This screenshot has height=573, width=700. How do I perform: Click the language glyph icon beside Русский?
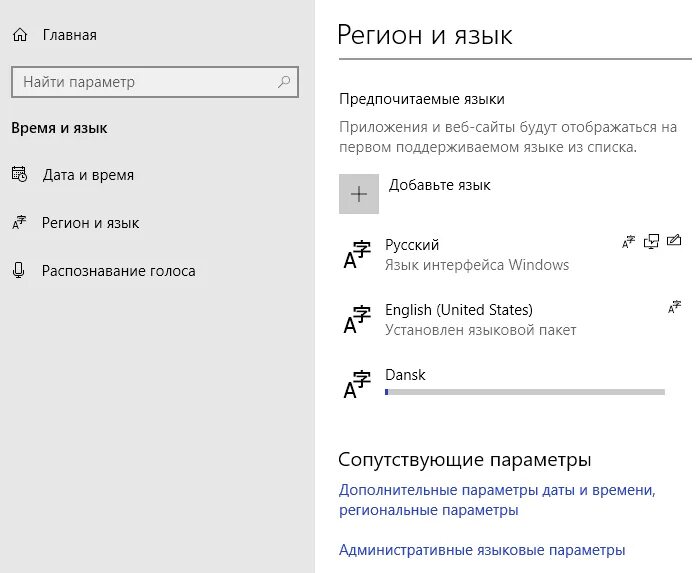(x=357, y=255)
